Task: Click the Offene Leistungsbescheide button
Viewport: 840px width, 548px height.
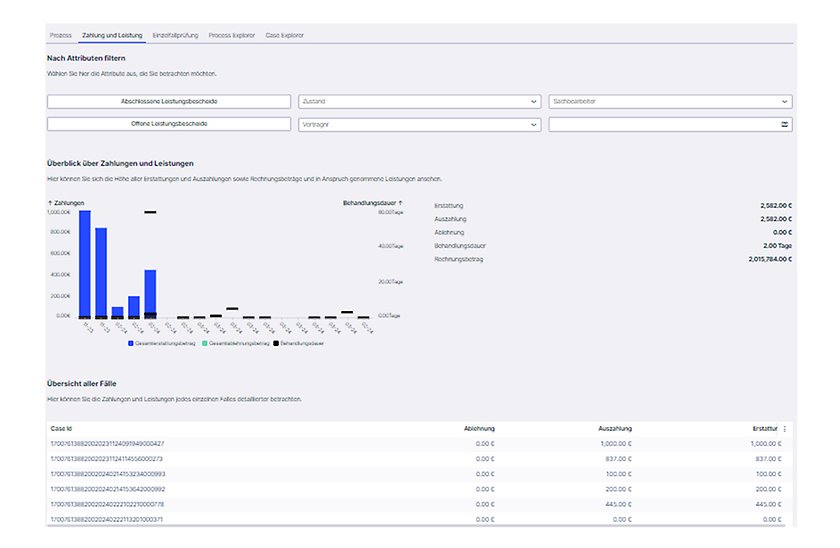Action: tap(169, 124)
